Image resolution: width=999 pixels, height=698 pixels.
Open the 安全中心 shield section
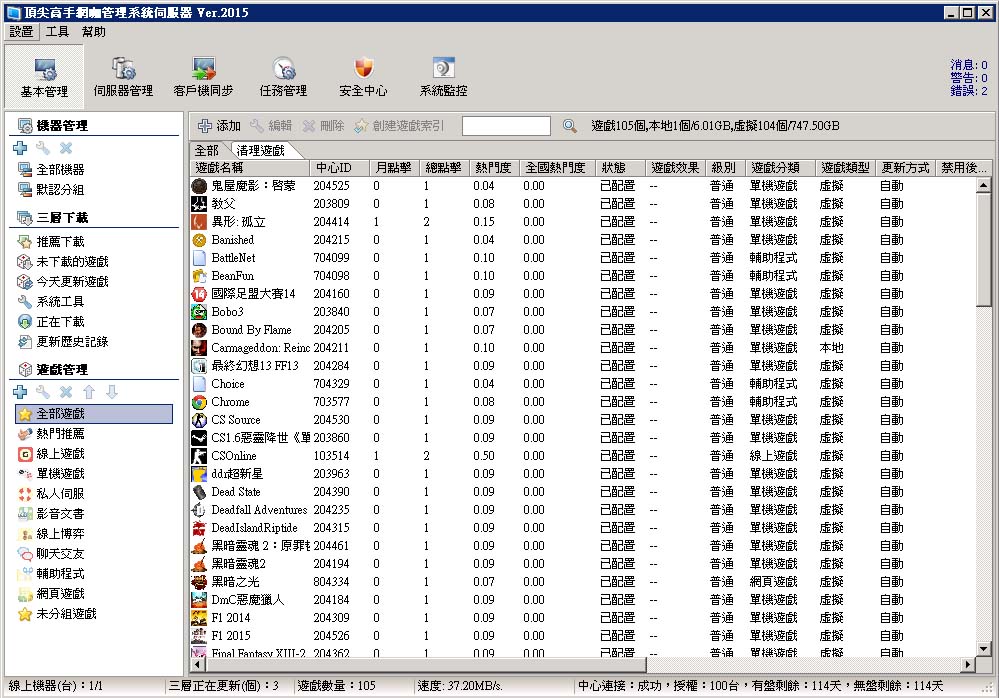tap(363, 78)
